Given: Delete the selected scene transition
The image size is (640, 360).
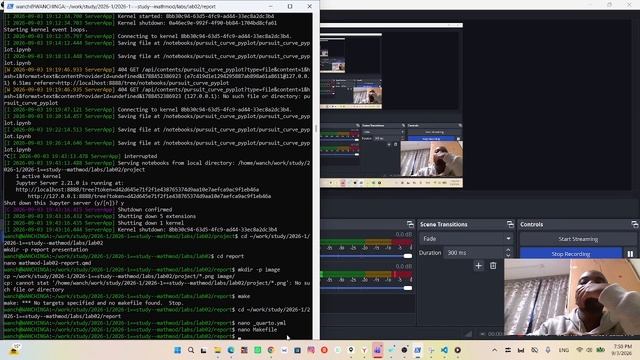Looking at the screenshot, I should [493, 266].
